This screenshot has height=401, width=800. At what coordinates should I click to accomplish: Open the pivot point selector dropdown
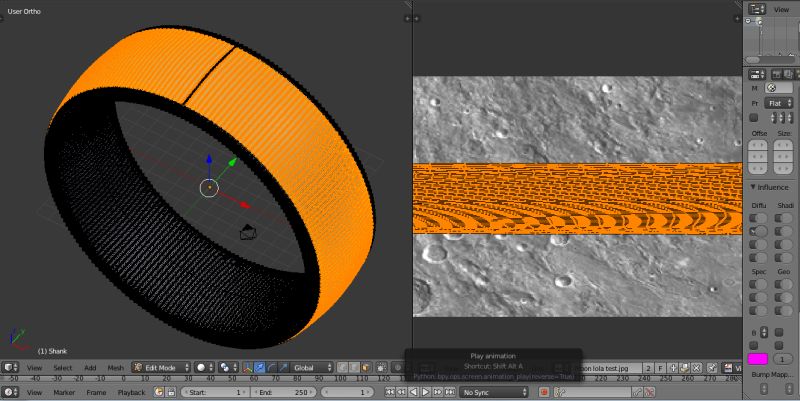[x=227, y=367]
